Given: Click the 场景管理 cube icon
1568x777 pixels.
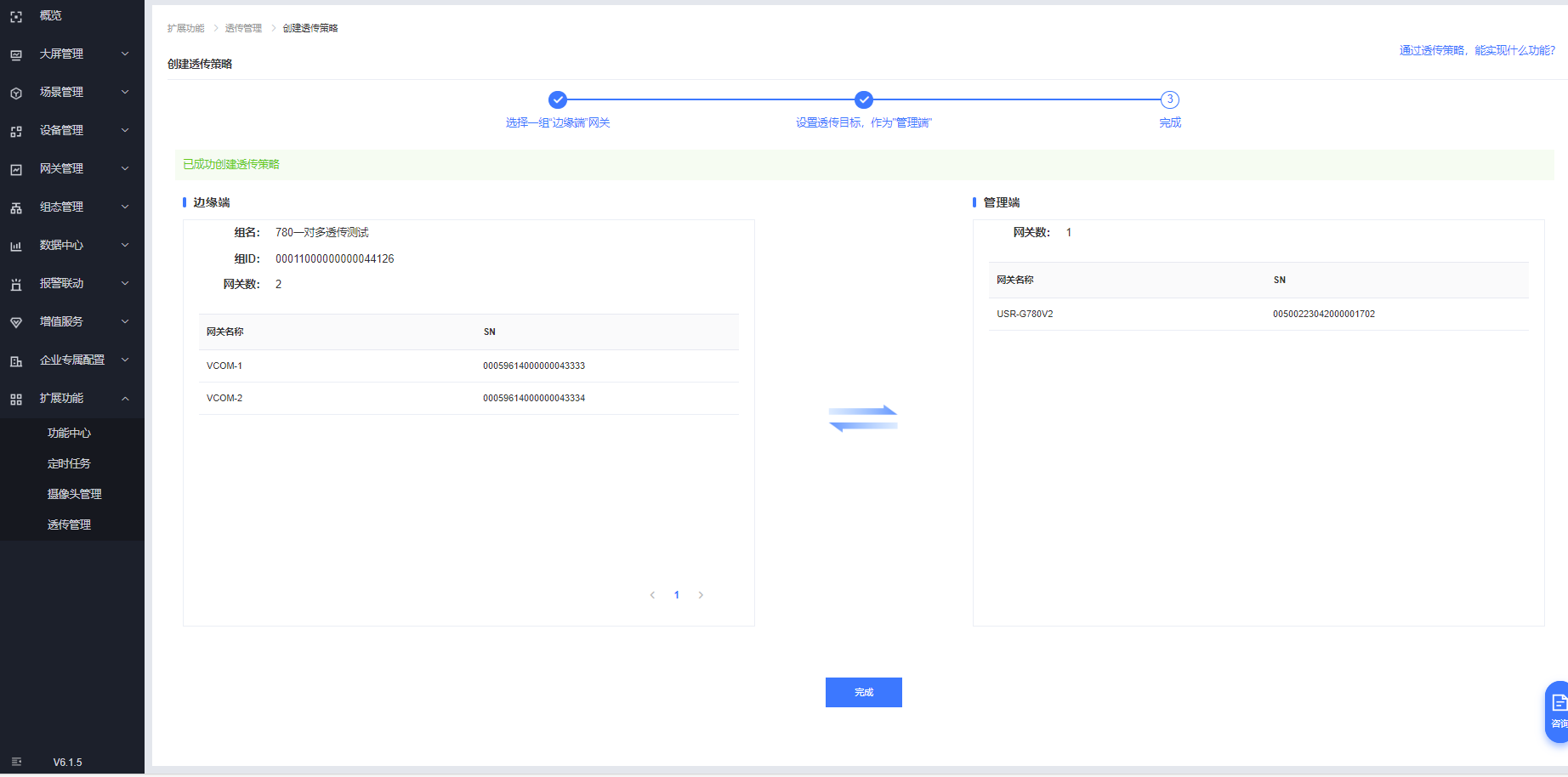Looking at the screenshot, I should (x=16, y=93).
